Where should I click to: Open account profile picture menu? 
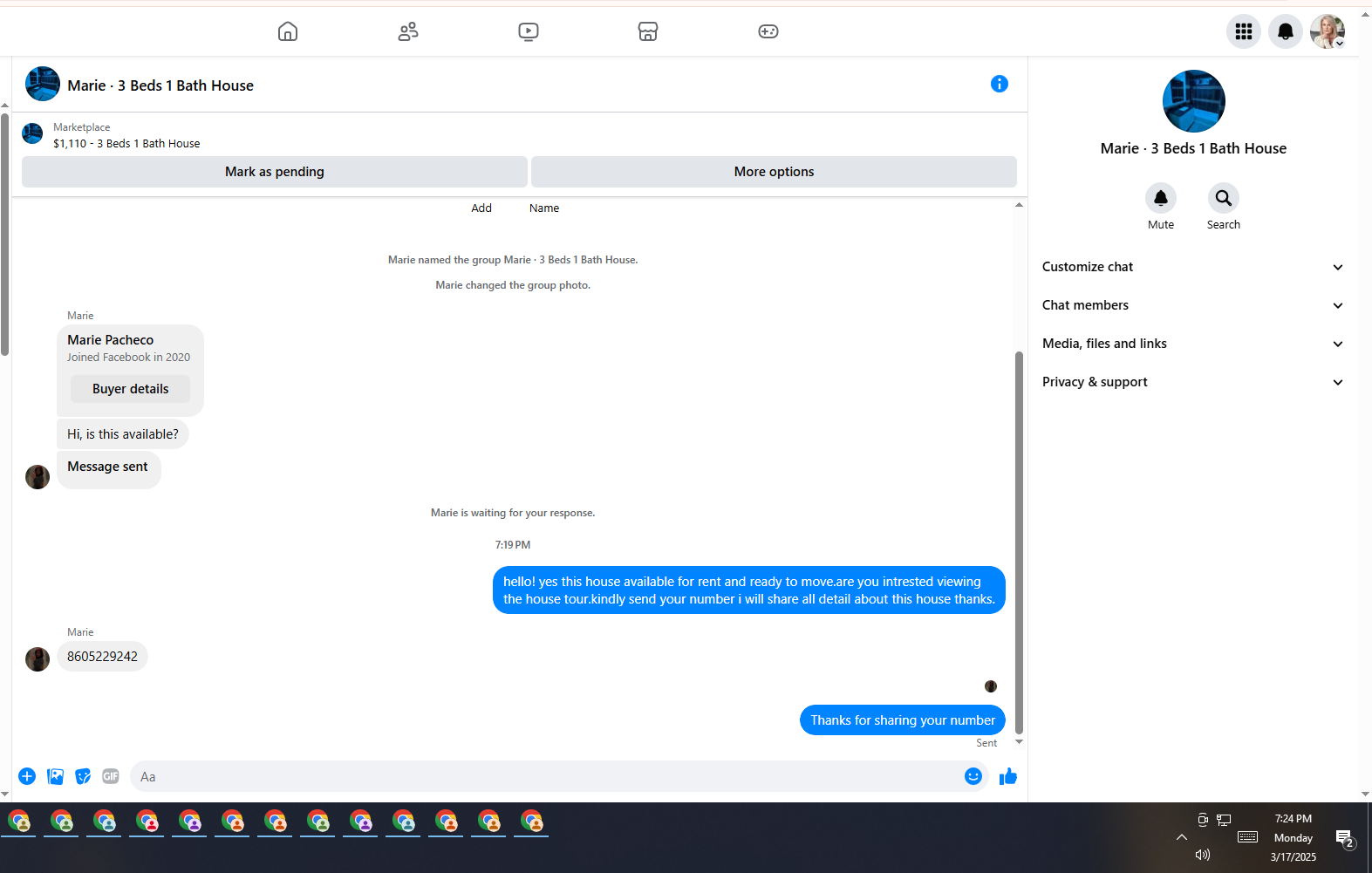(1328, 31)
